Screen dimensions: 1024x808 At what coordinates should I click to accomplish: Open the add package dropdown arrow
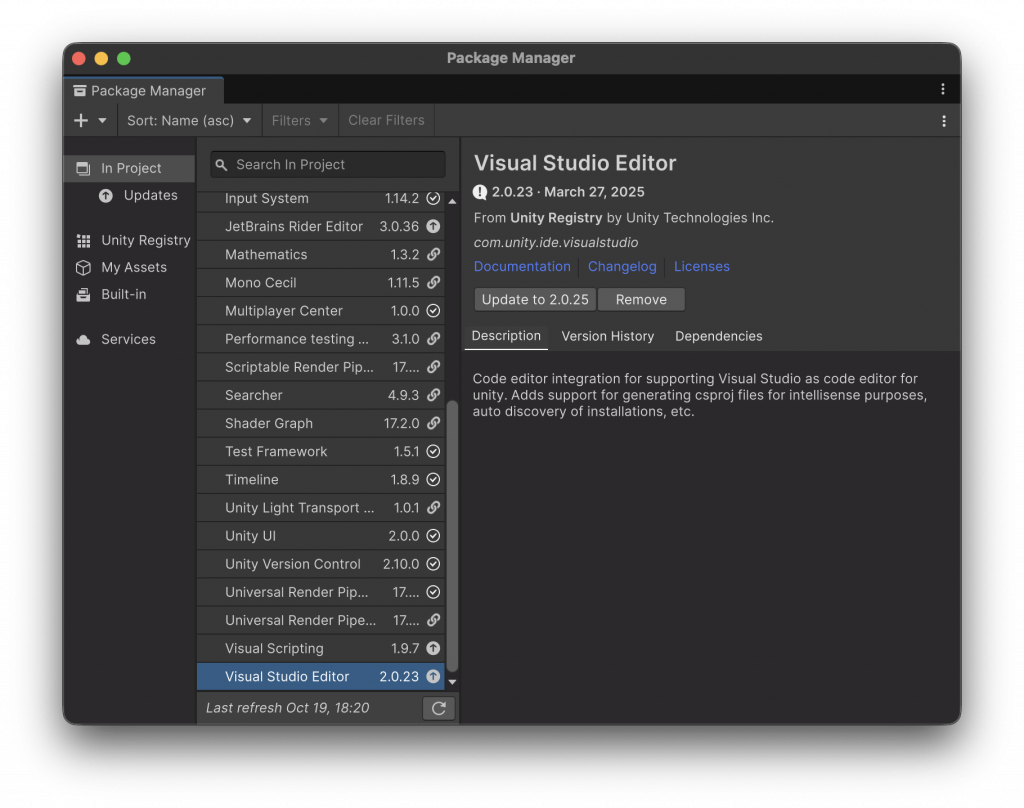[102, 120]
